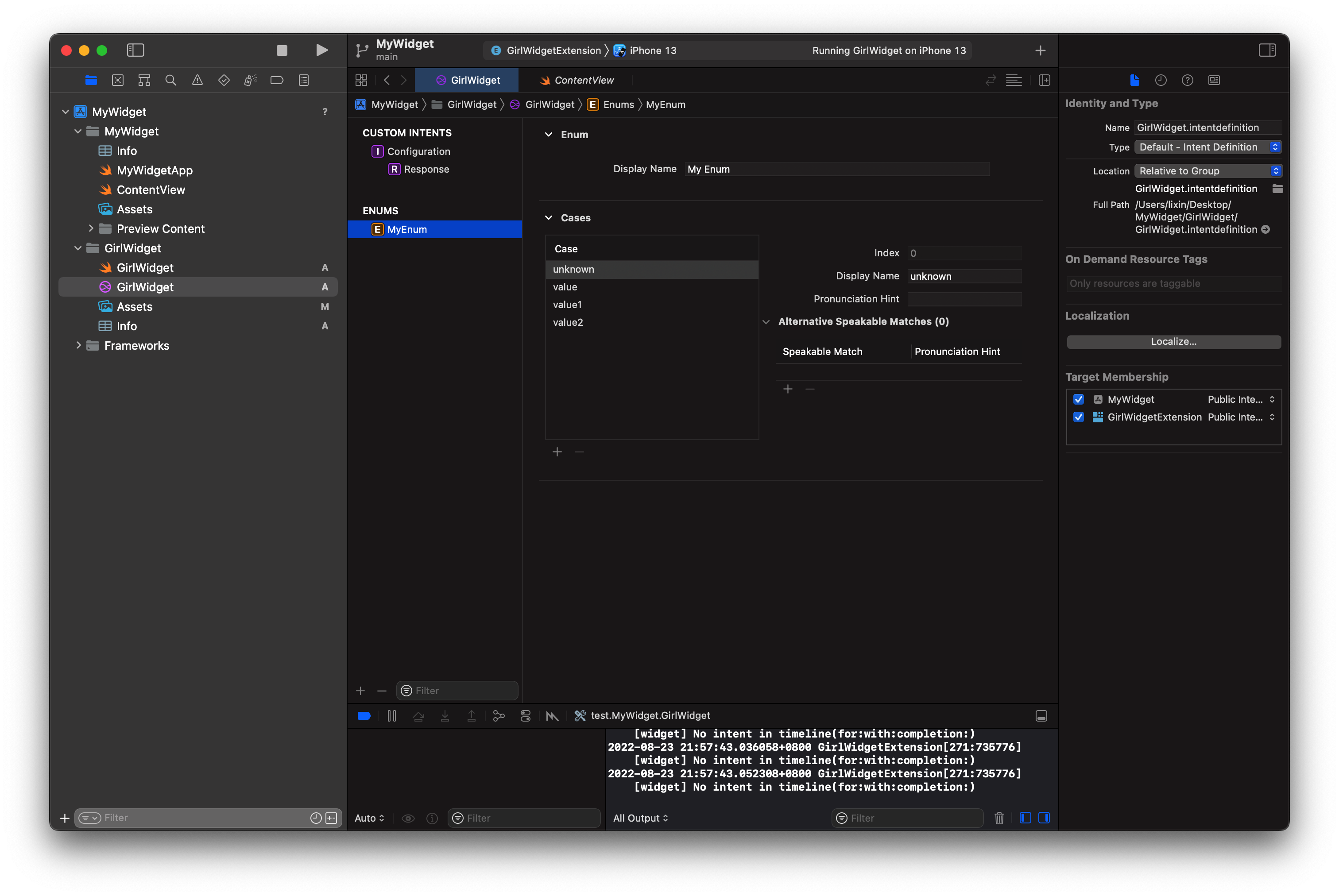
Task: Select the Configuration custom intent
Action: (418, 151)
